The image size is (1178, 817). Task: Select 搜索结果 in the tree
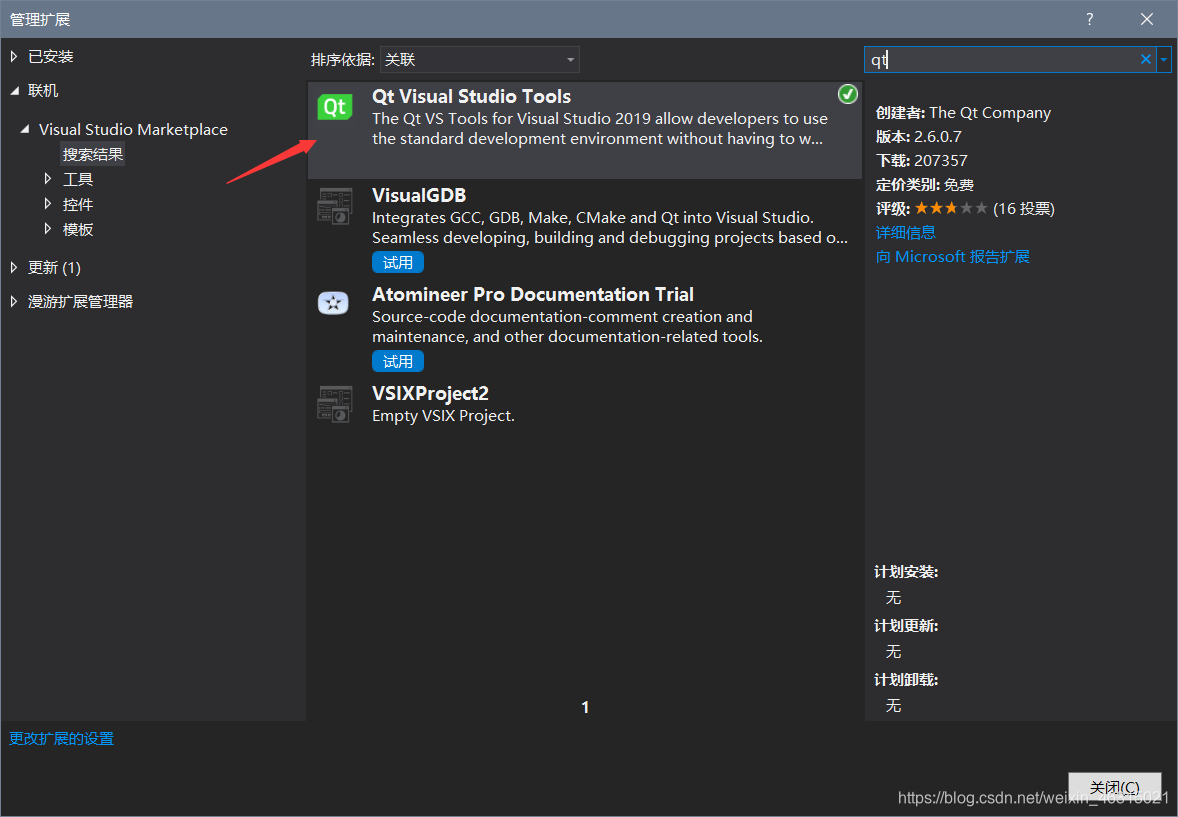tap(93, 154)
